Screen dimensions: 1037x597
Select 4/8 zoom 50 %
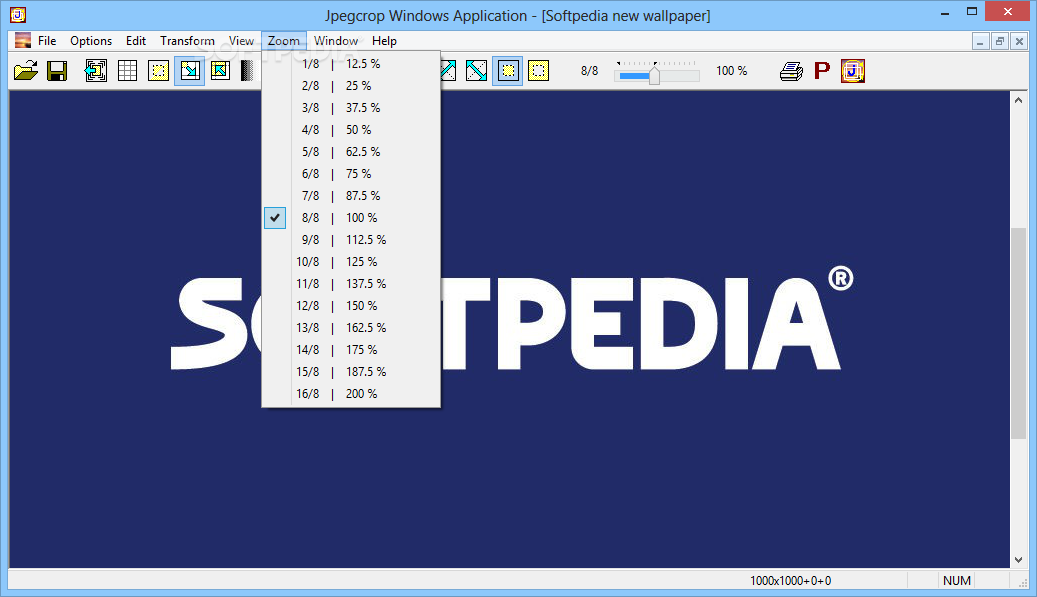351,130
